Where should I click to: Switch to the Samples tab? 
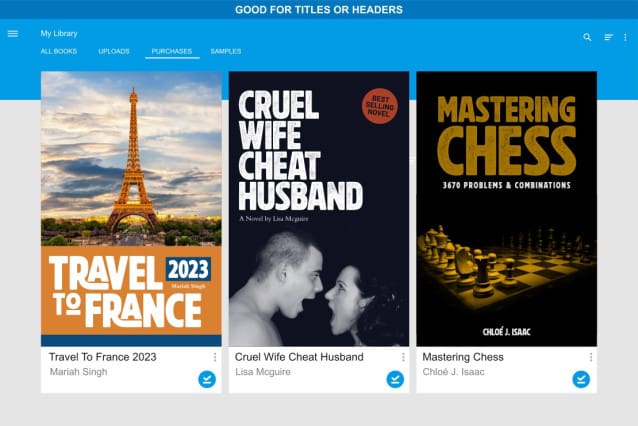click(x=226, y=51)
